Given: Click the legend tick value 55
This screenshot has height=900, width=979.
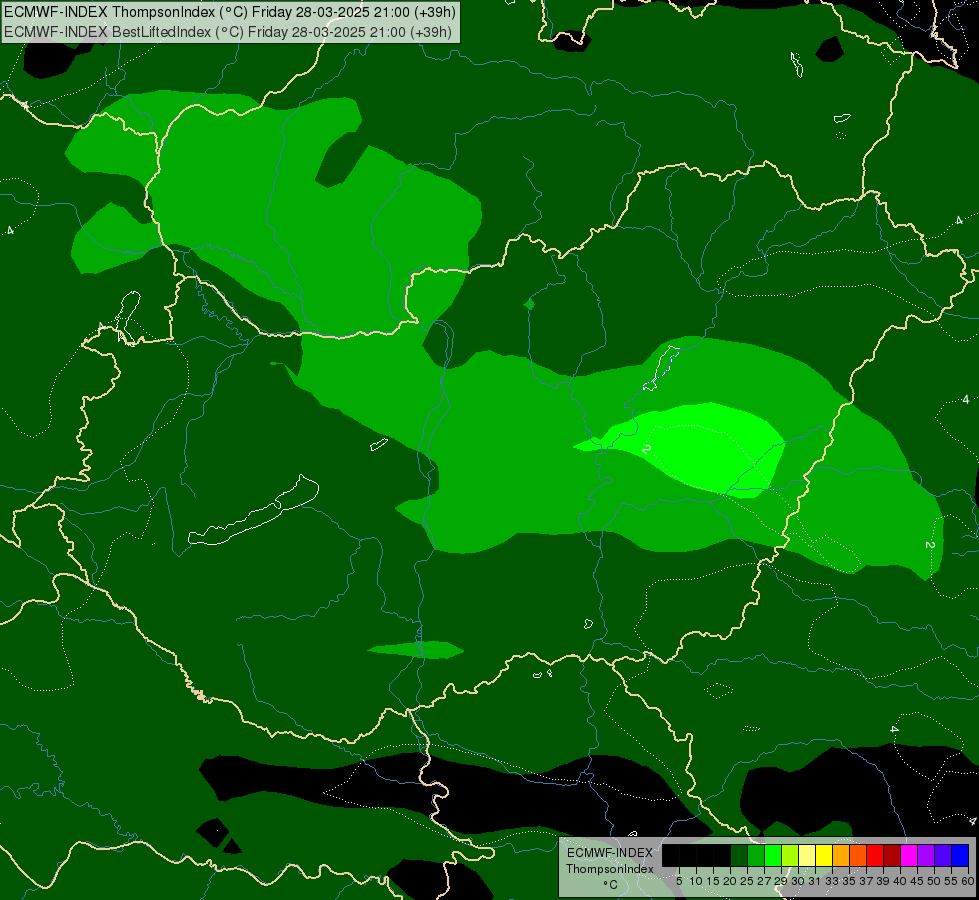Looking at the screenshot, I should pos(951,881).
